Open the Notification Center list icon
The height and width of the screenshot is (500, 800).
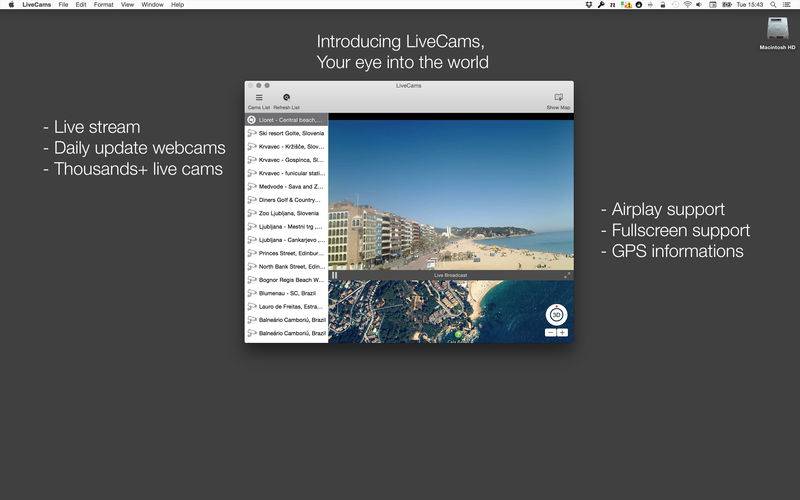tap(787, 5)
